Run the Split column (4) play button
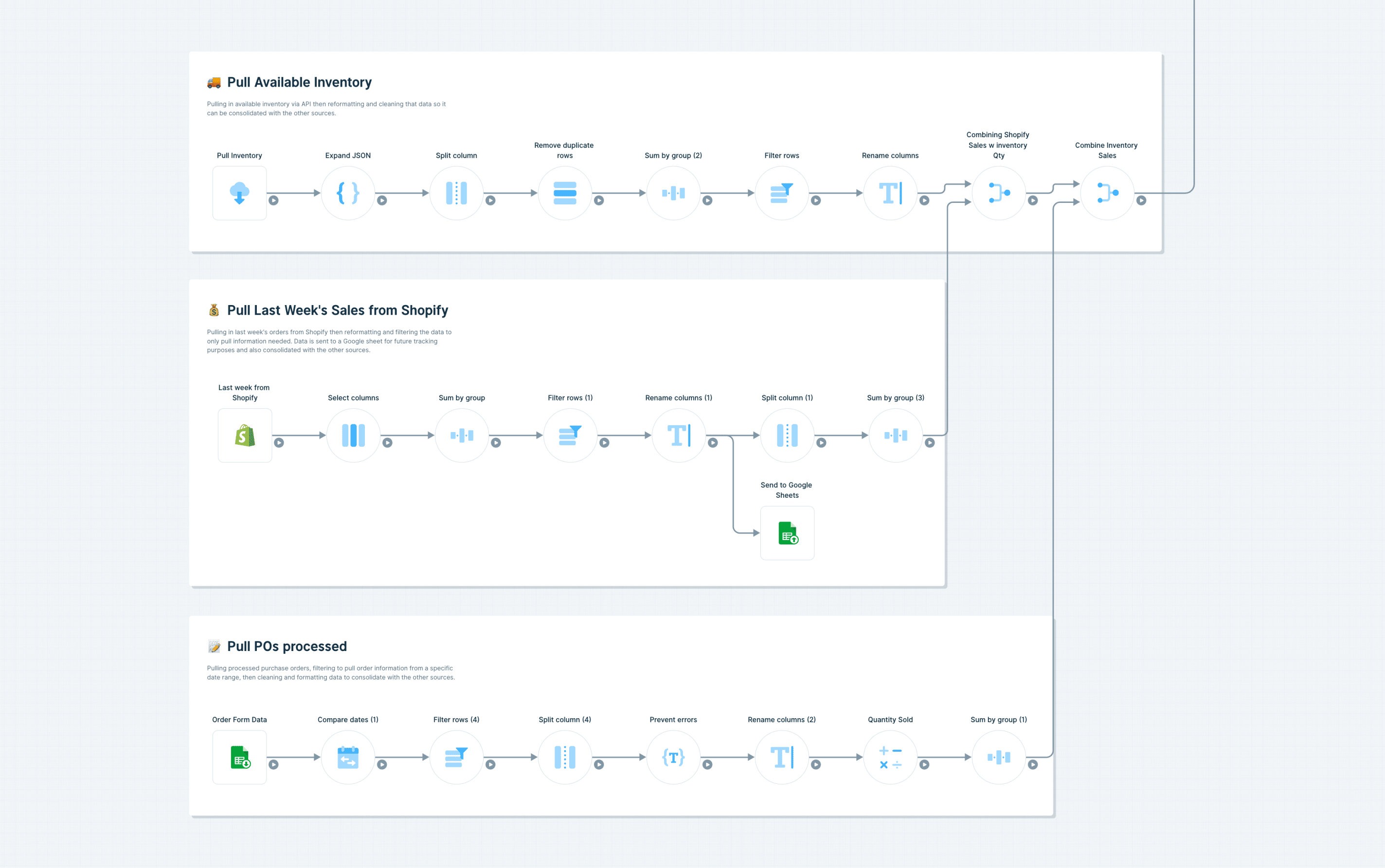The height and width of the screenshot is (868, 1385). pyautogui.click(x=599, y=765)
